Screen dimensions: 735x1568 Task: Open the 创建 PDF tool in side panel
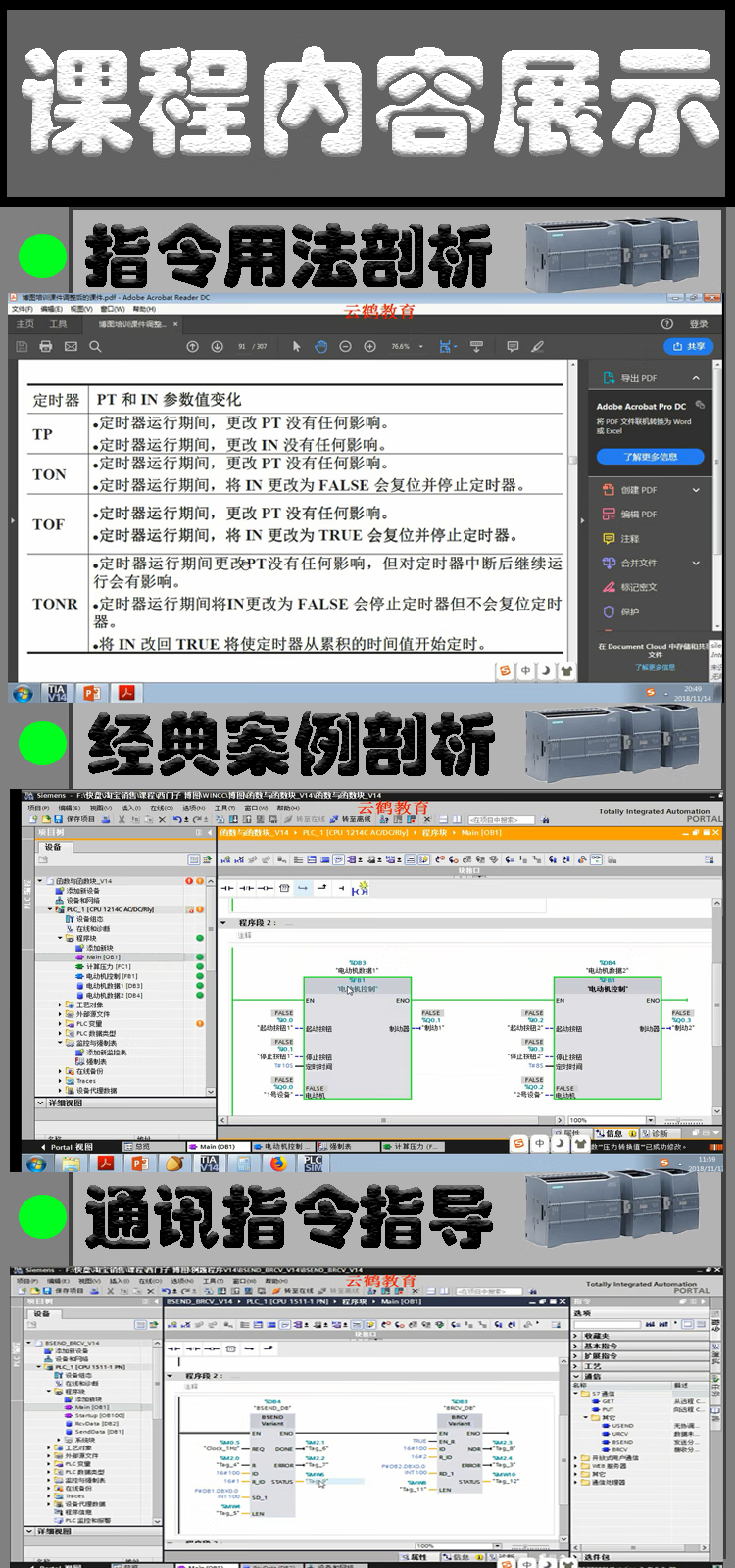(x=638, y=490)
